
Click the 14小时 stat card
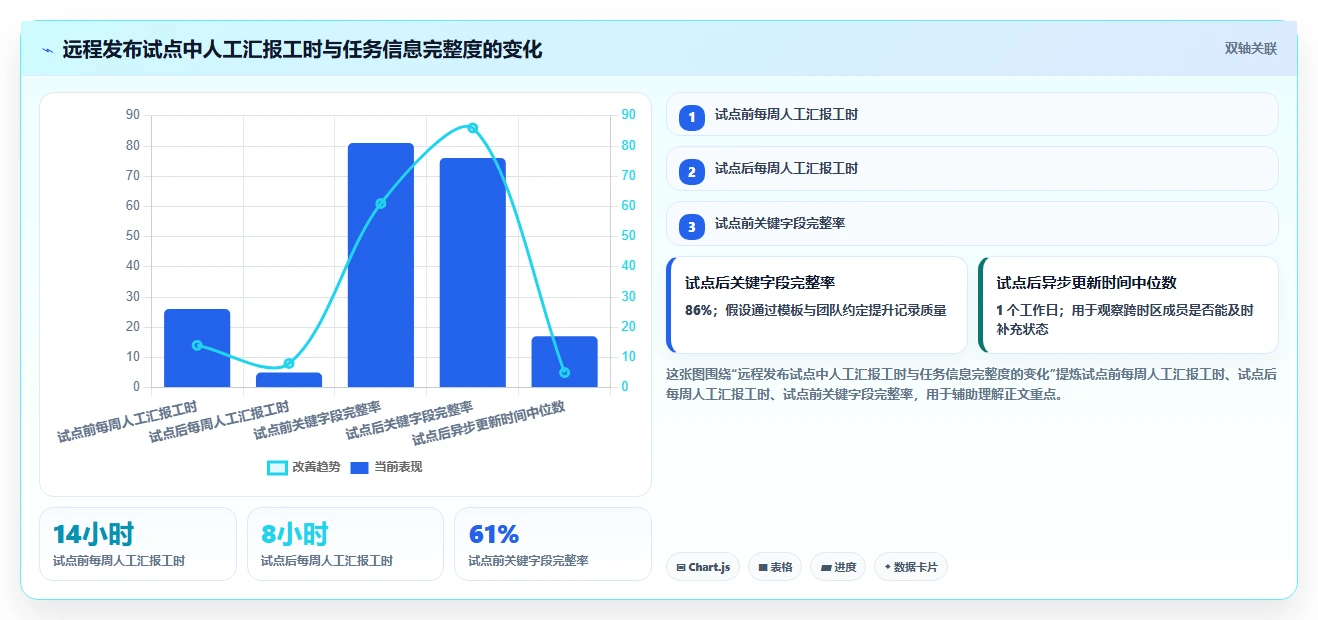[138, 544]
